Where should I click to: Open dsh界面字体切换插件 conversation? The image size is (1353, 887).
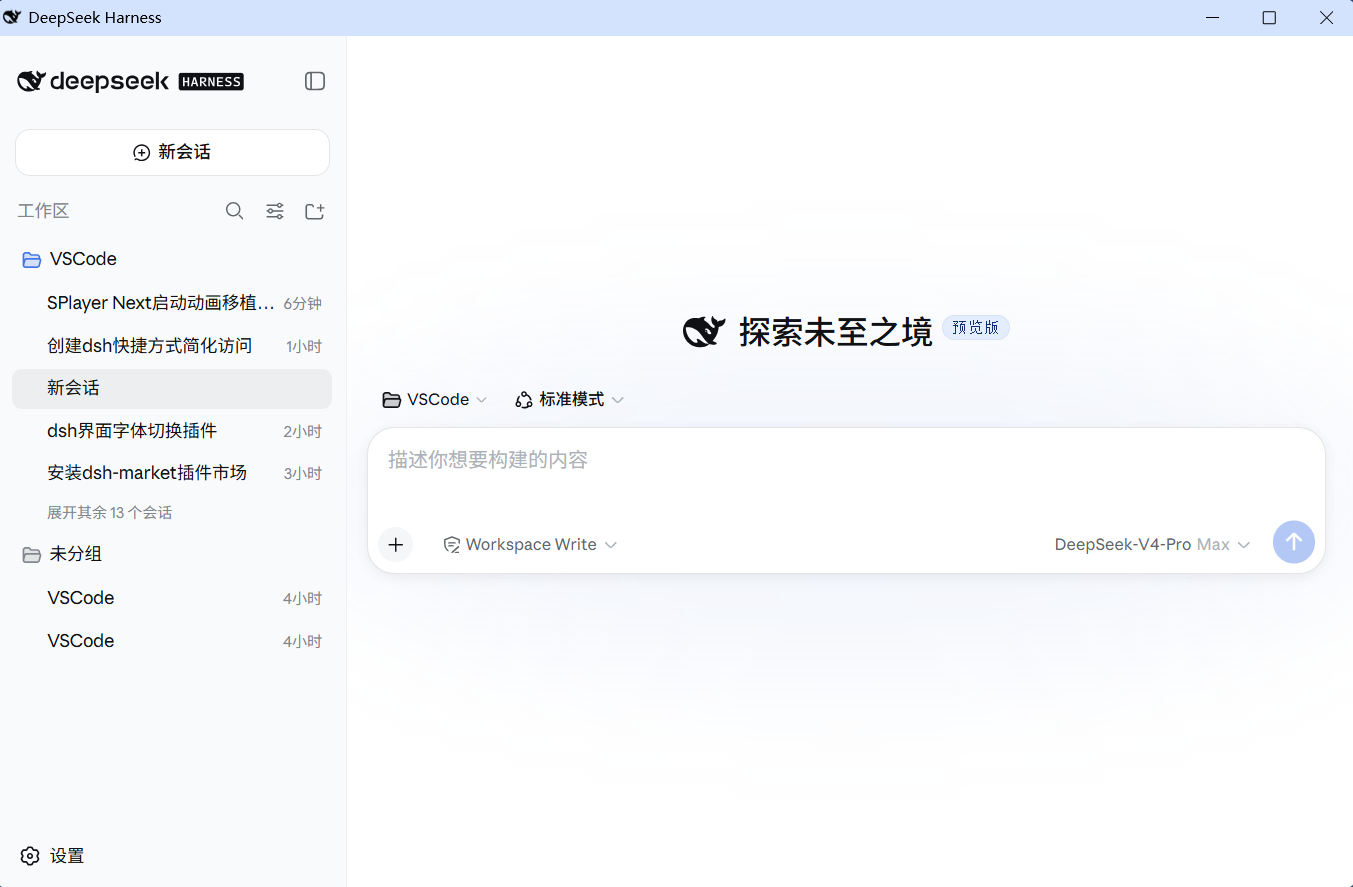[172, 431]
